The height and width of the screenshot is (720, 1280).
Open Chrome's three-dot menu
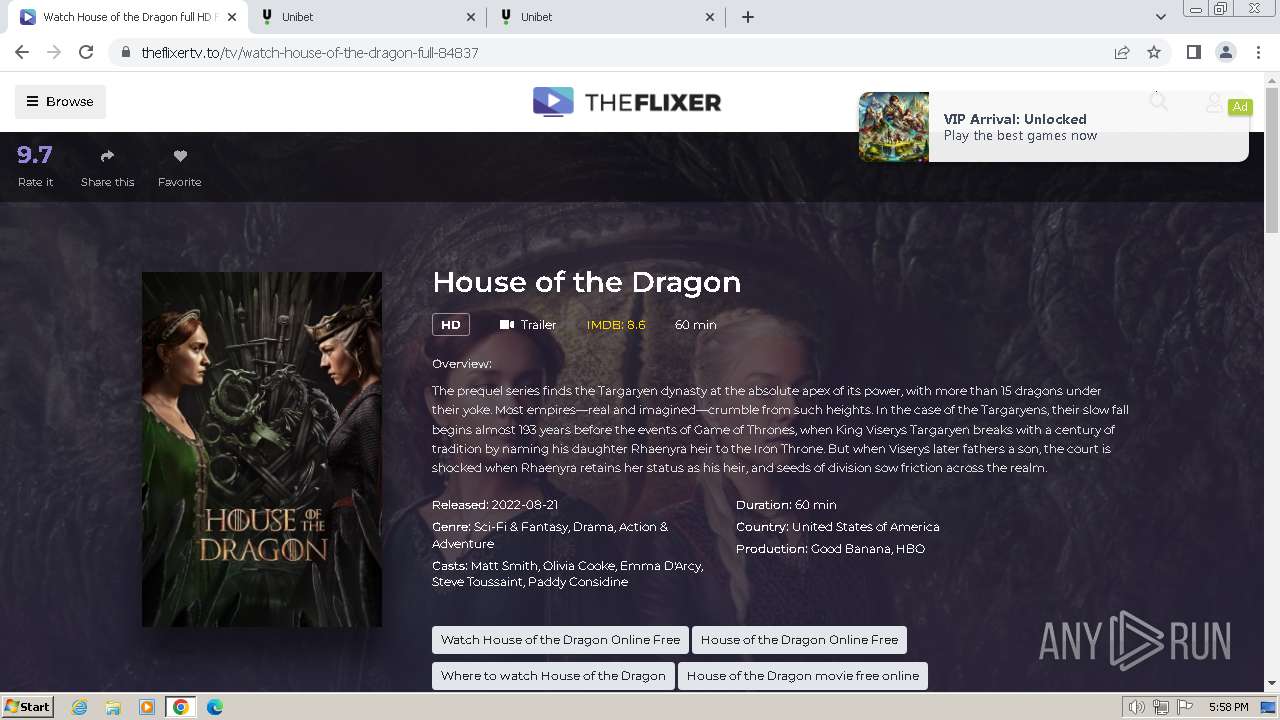(1257, 52)
